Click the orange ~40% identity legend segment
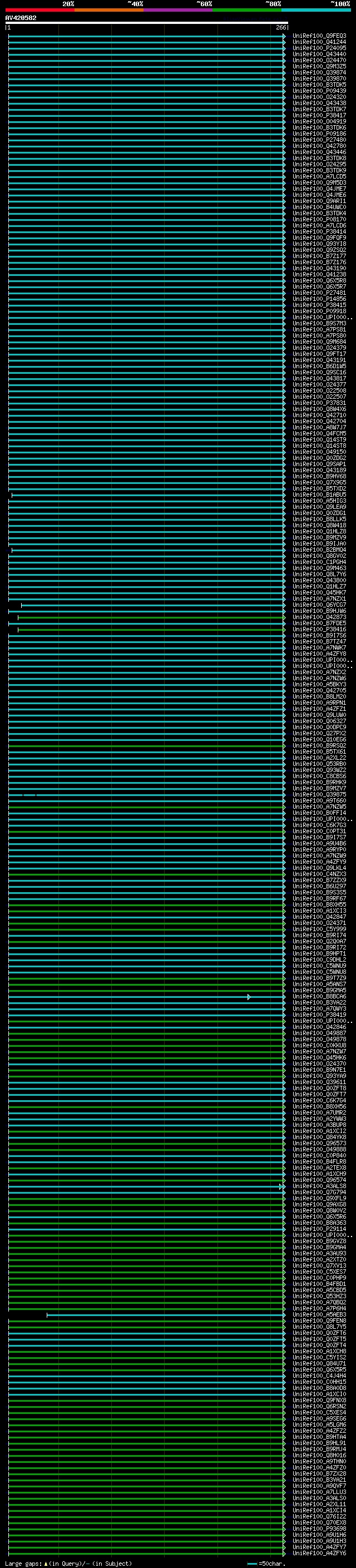Screen dimensions: 356x1568 pos(108,10)
